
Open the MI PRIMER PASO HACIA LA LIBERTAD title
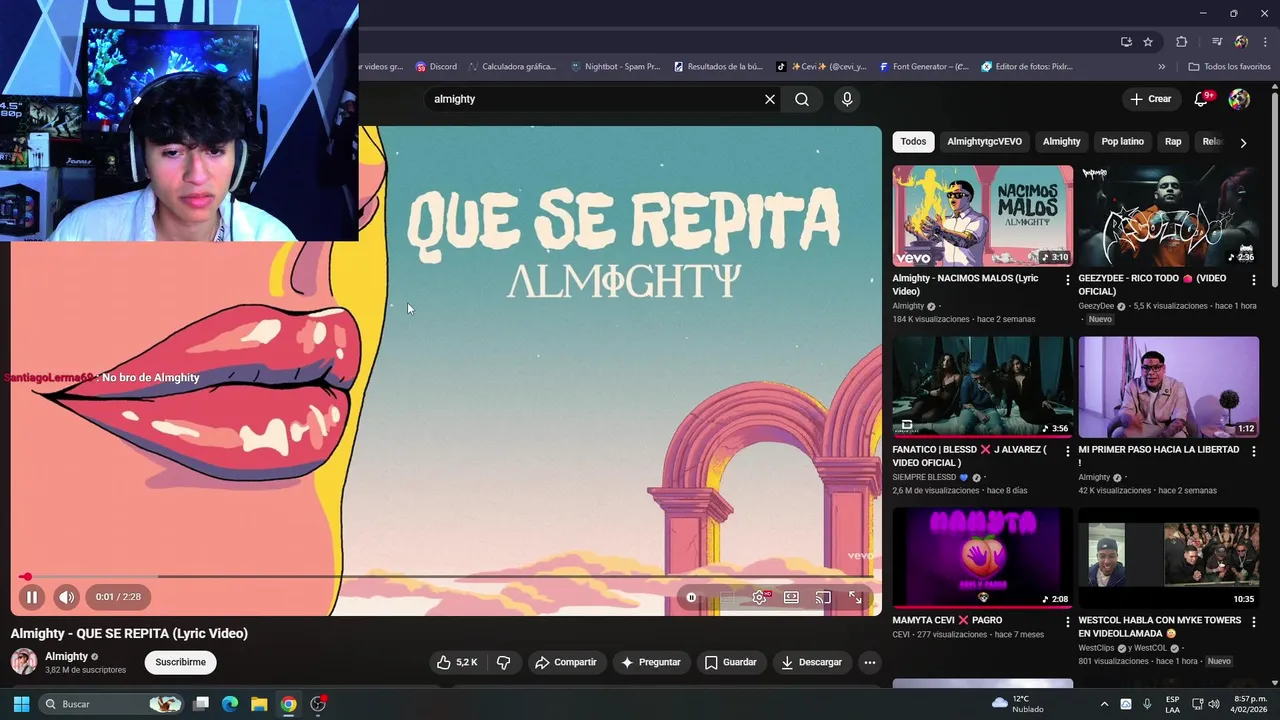pyautogui.click(x=1158, y=456)
